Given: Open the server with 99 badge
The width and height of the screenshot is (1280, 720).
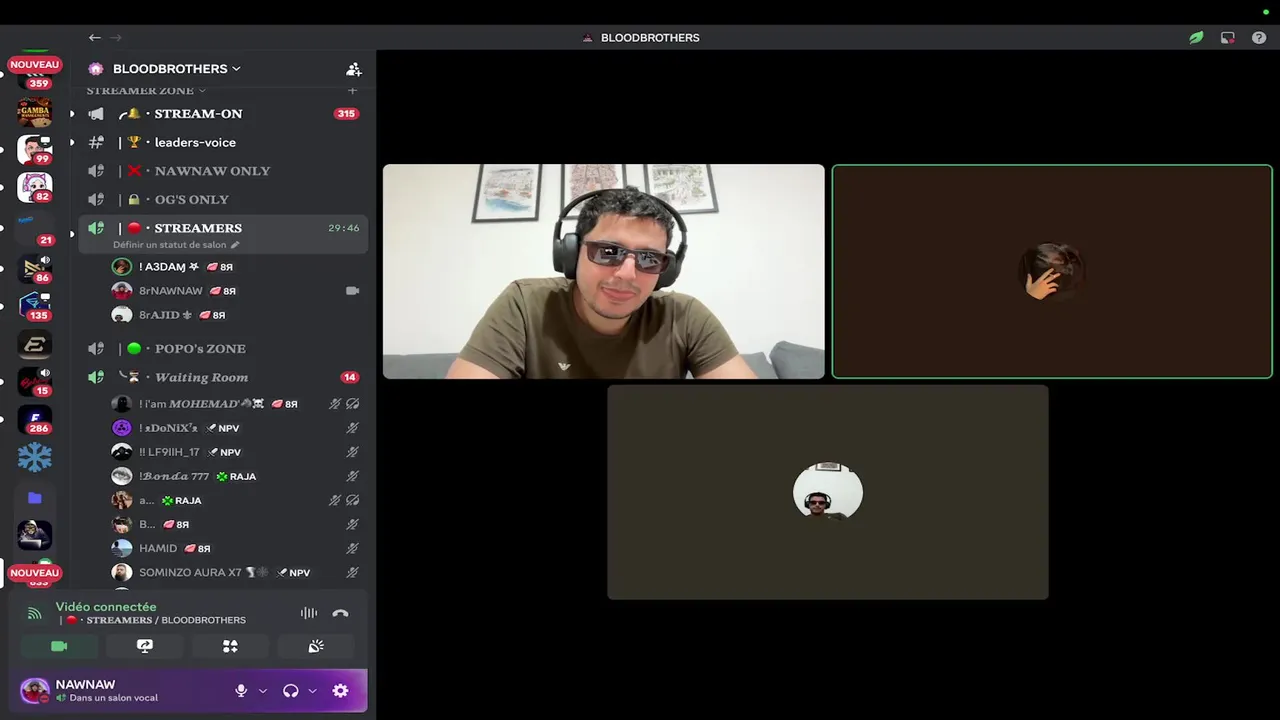Looking at the screenshot, I should 35,150.
